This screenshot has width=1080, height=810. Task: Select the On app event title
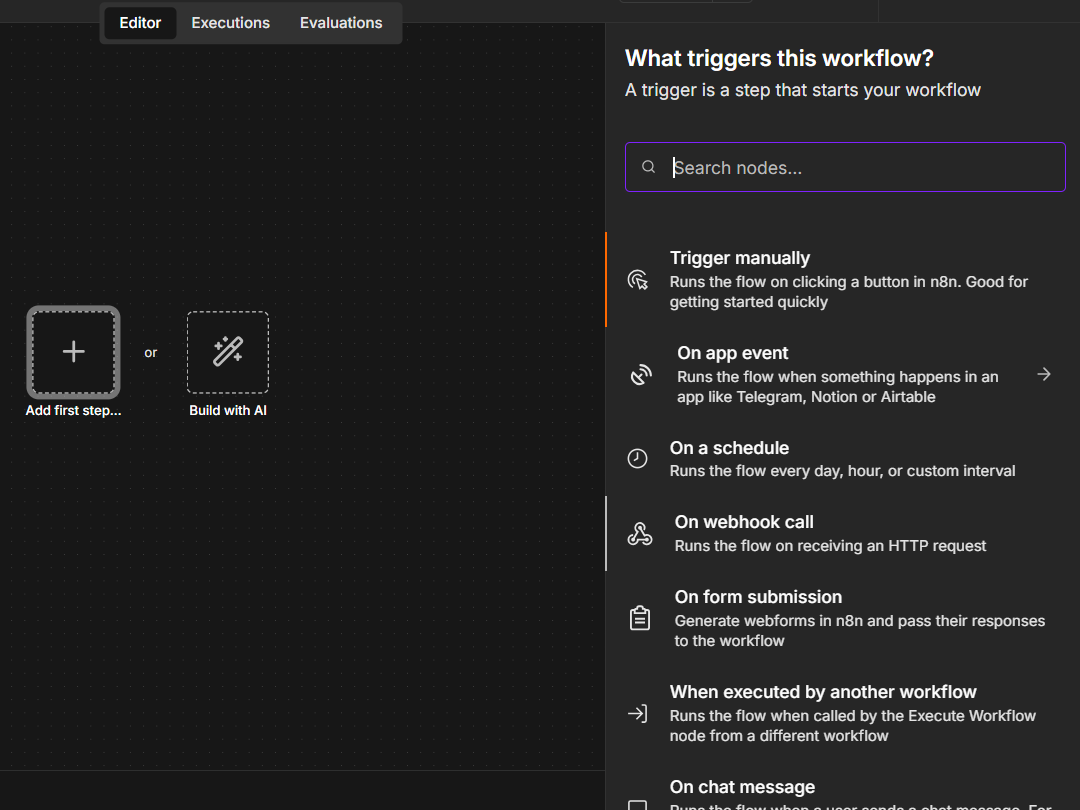click(732, 353)
